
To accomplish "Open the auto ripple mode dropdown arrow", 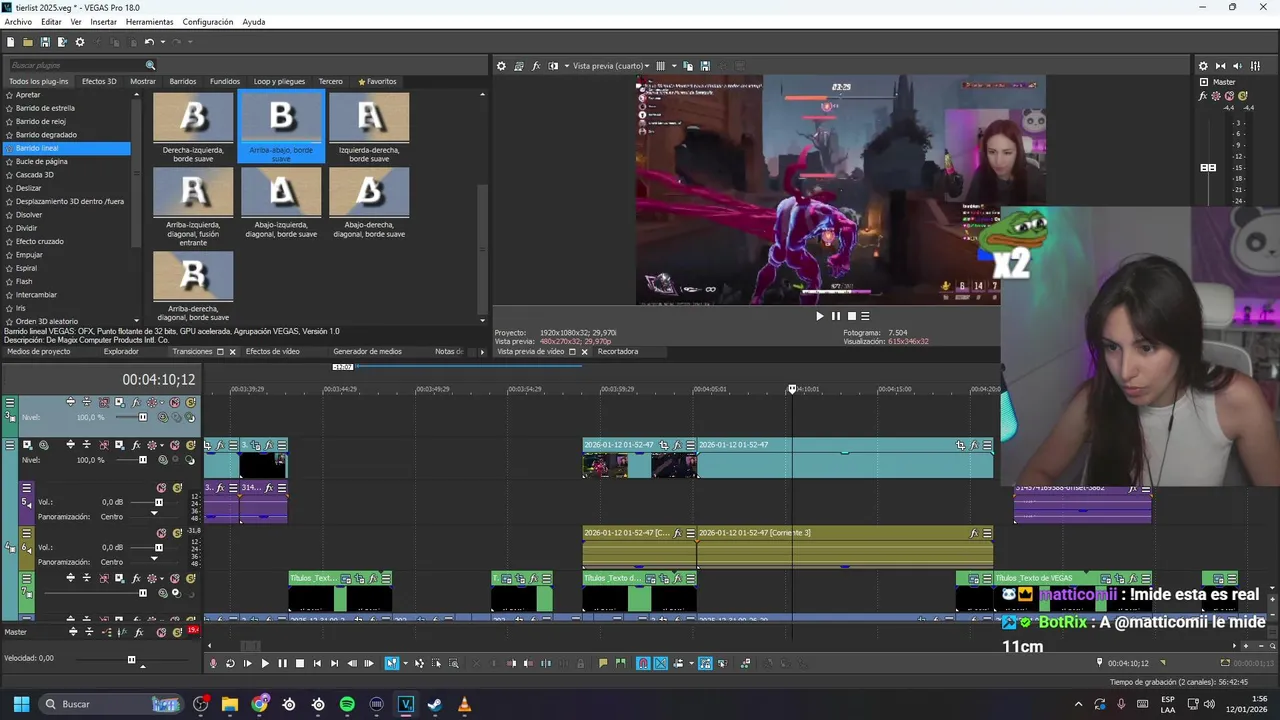I will (690, 663).
